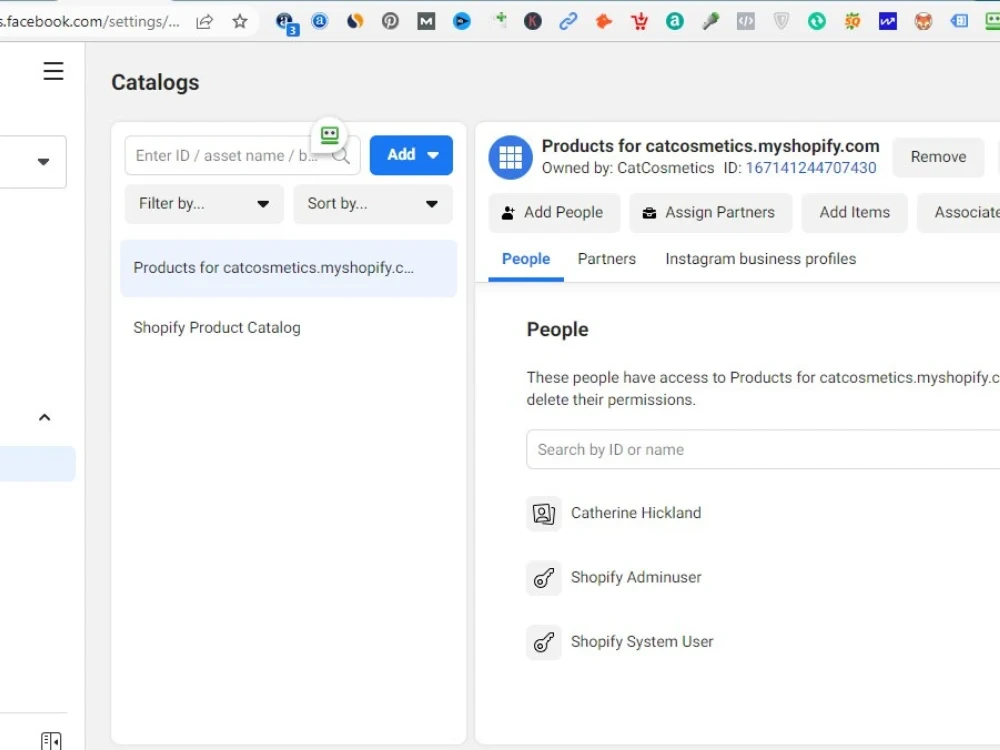This screenshot has height=750, width=1000.
Task: Click the Products for catcosmetics.myshopify.com heading
Action: pos(710,146)
